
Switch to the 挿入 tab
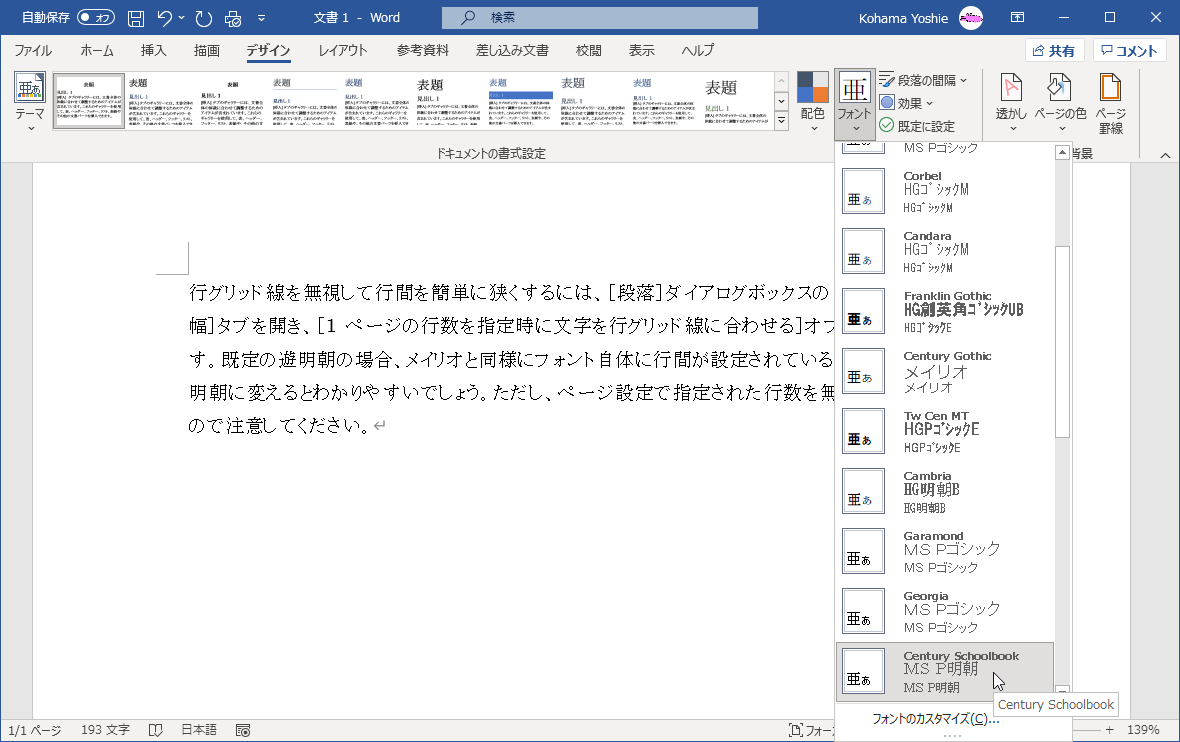(154, 50)
